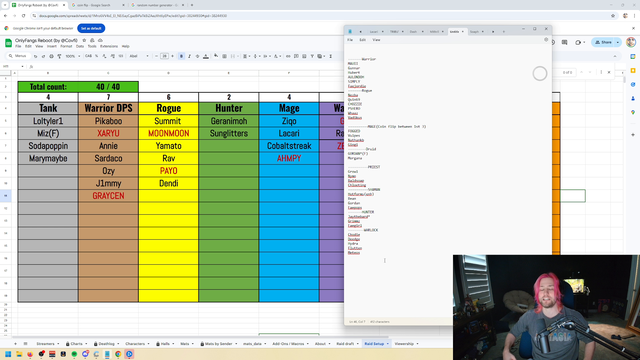The height and width of the screenshot is (360, 640).
Task: Click the redo icon
Action: (43, 56)
